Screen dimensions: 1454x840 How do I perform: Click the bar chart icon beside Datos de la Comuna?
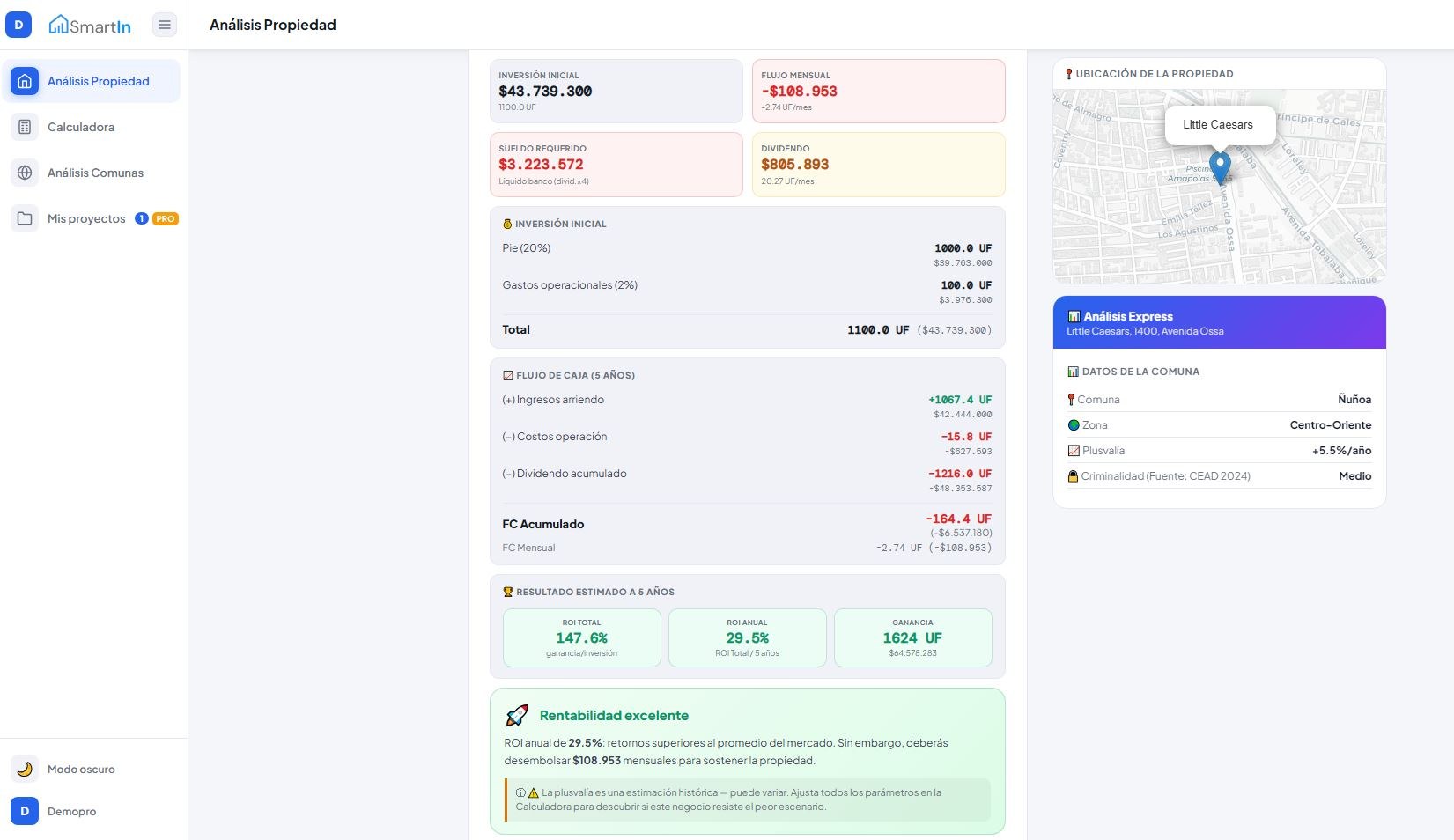tap(1074, 372)
